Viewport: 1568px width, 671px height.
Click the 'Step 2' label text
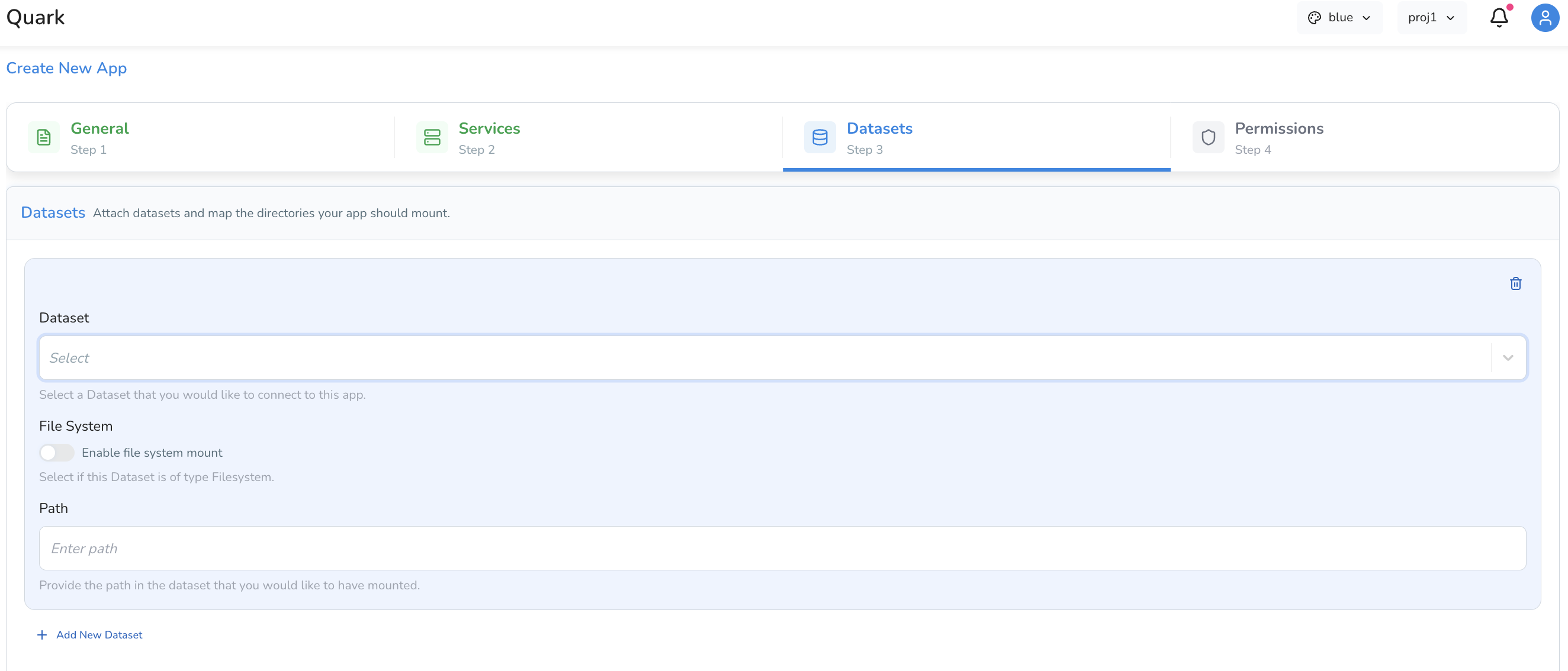pyautogui.click(x=477, y=150)
